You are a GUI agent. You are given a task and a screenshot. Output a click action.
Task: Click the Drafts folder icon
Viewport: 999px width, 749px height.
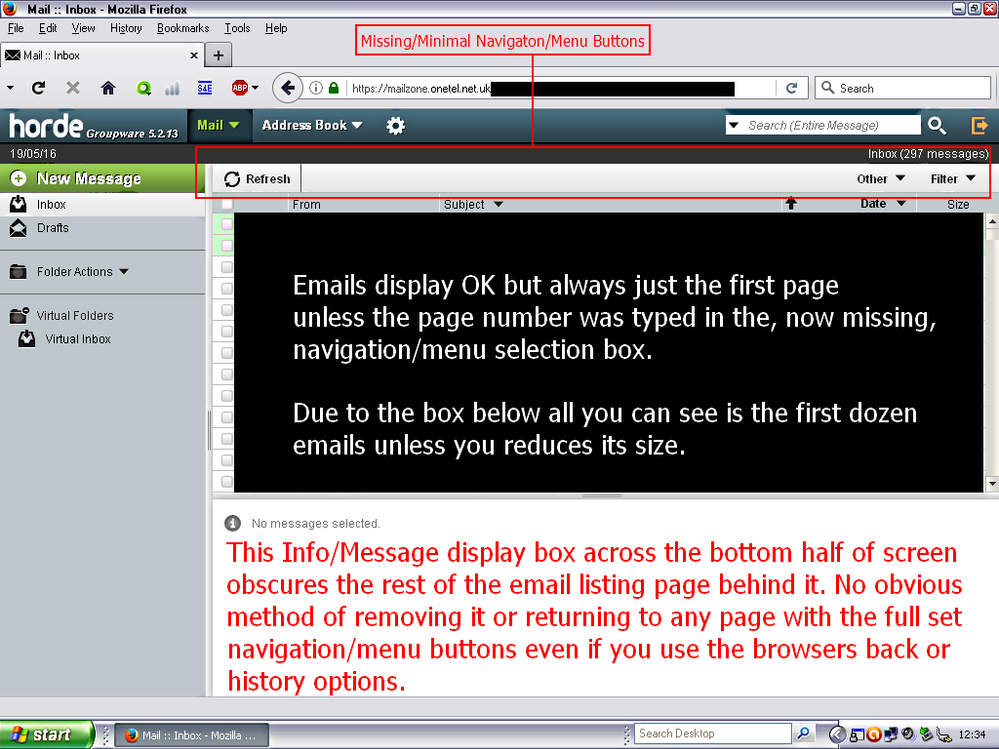(18, 227)
